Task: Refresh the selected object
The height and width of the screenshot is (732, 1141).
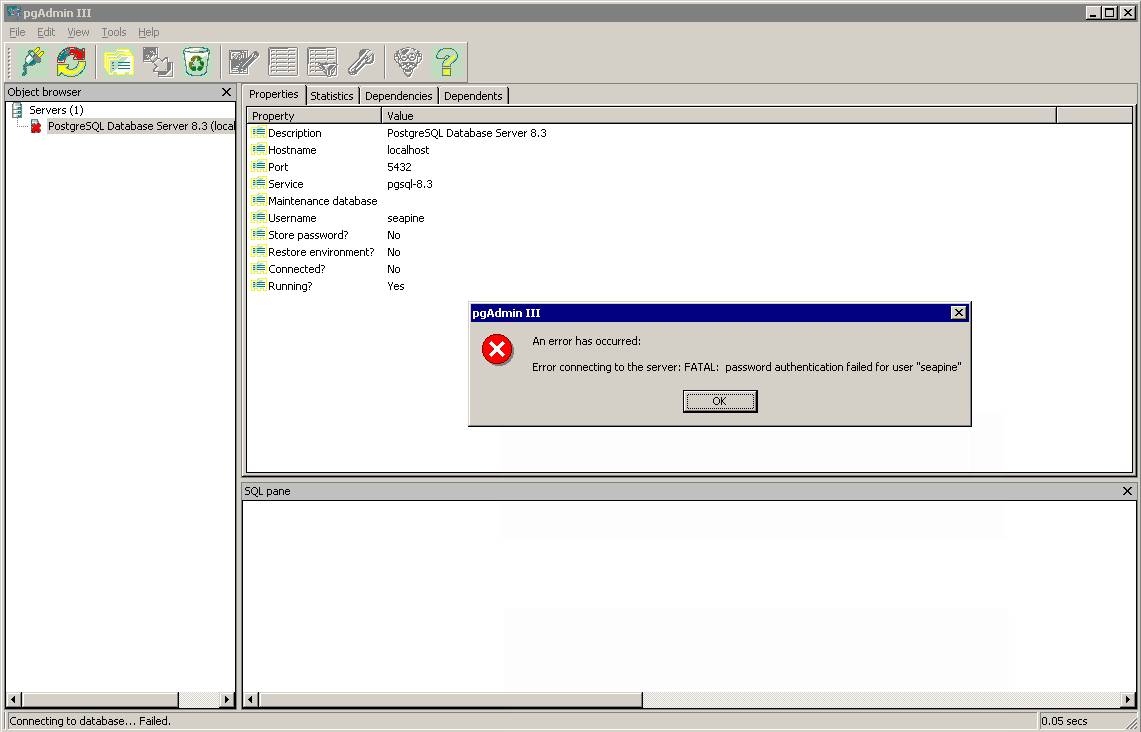Action: point(71,62)
